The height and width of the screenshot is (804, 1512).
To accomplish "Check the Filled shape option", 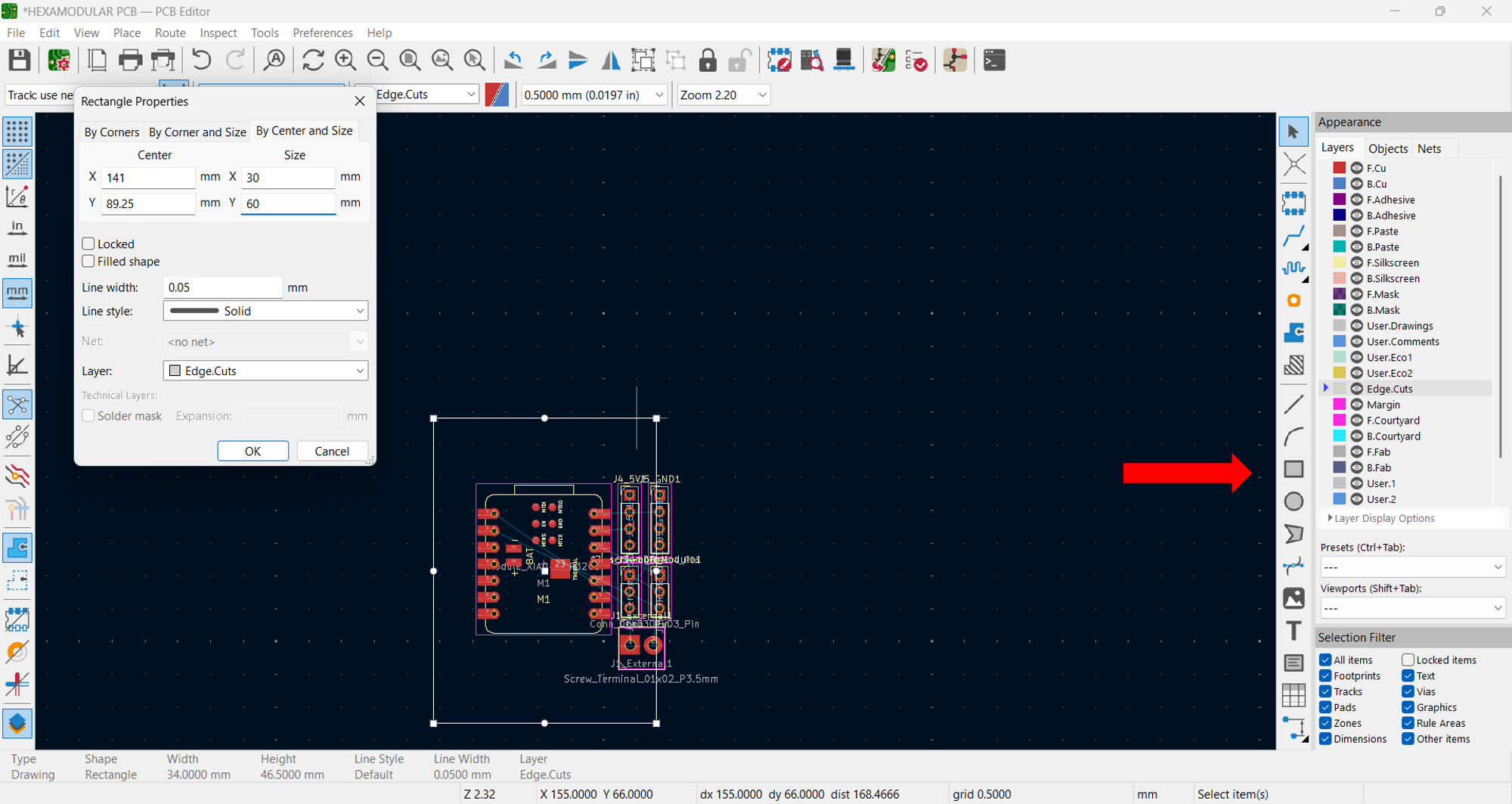I will 88,261.
